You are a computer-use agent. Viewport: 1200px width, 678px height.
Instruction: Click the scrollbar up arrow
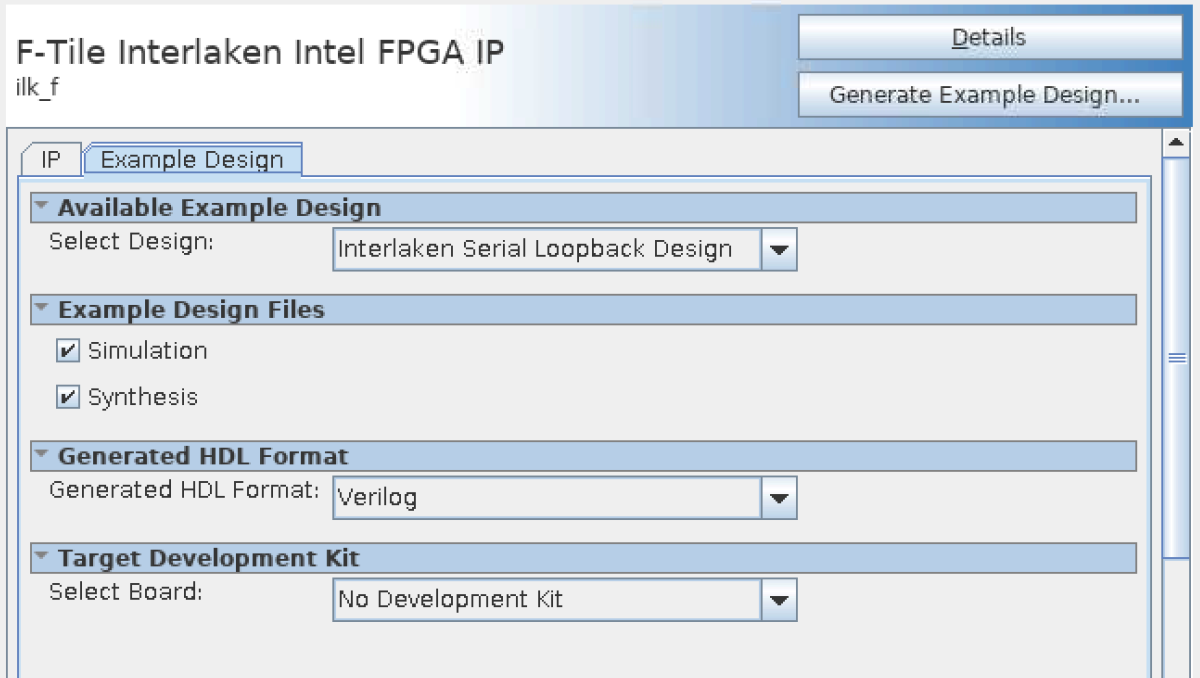(x=1176, y=143)
